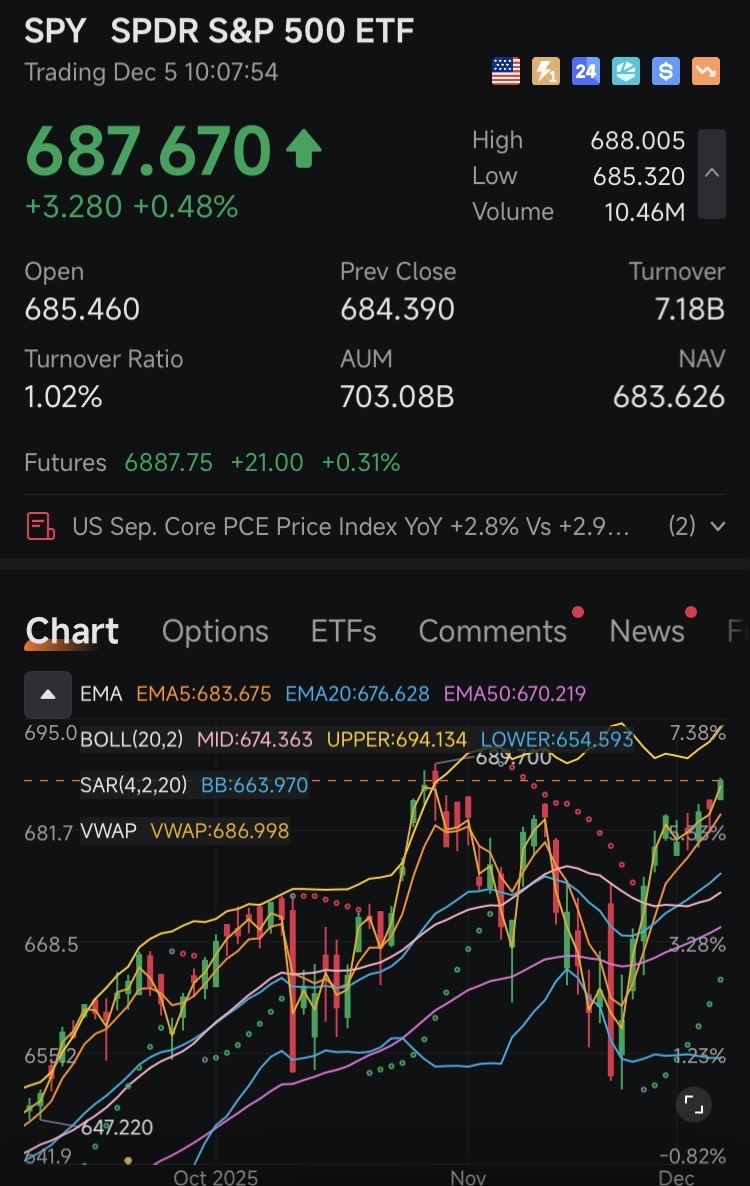Screen dimensions: 750x1186
Task: Tap the lightning bolt level-1 quote icon
Action: pos(546,72)
